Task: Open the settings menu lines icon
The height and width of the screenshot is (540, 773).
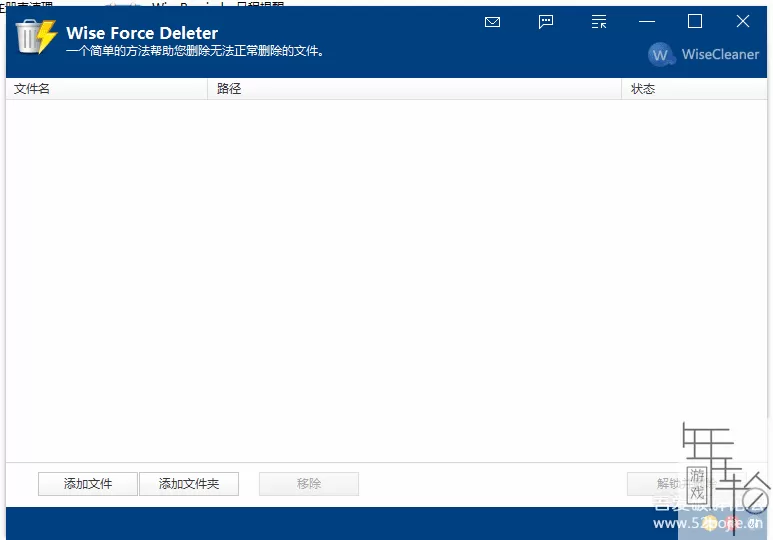Action: click(598, 22)
